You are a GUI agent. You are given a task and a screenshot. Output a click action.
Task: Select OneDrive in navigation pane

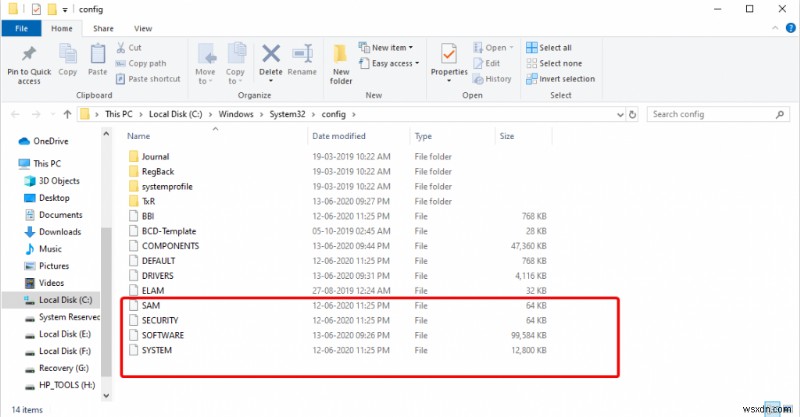[44, 141]
